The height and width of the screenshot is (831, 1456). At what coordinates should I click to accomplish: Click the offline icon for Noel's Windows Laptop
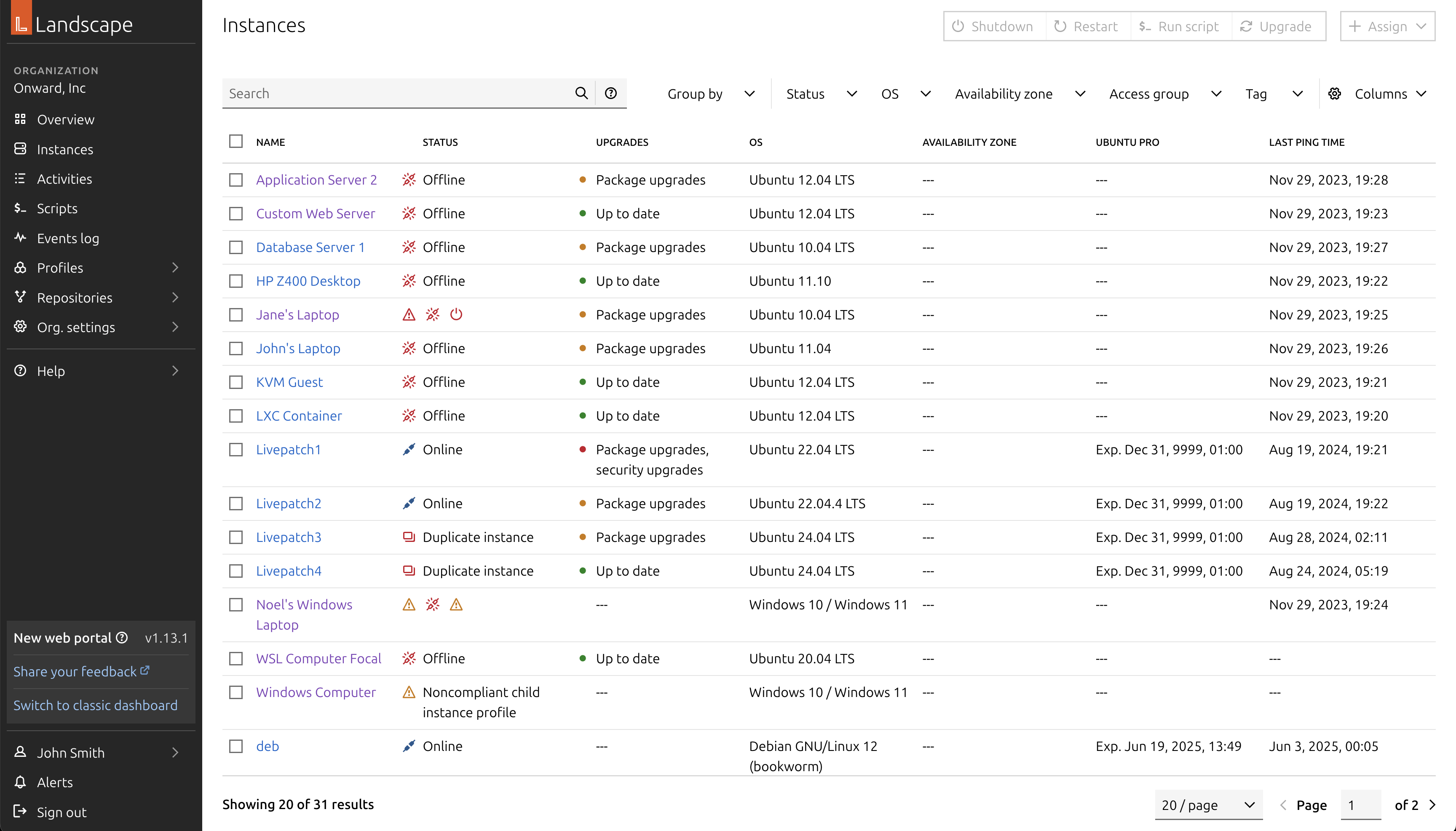click(x=433, y=604)
